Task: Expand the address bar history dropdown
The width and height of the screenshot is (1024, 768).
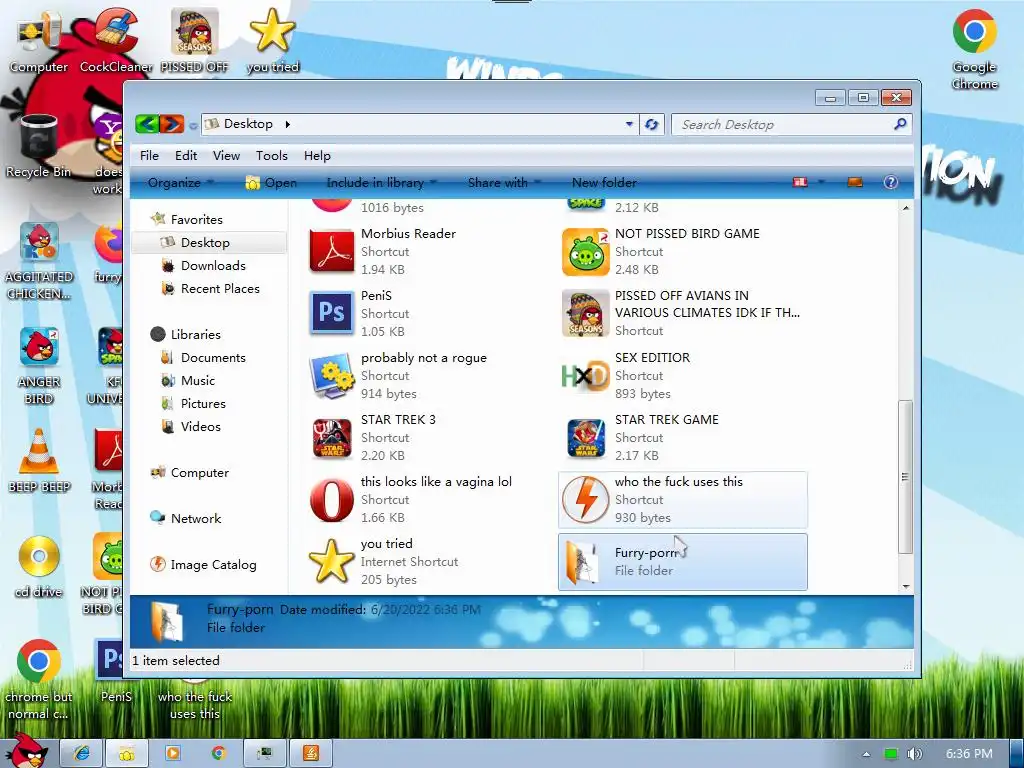Action: pos(629,123)
